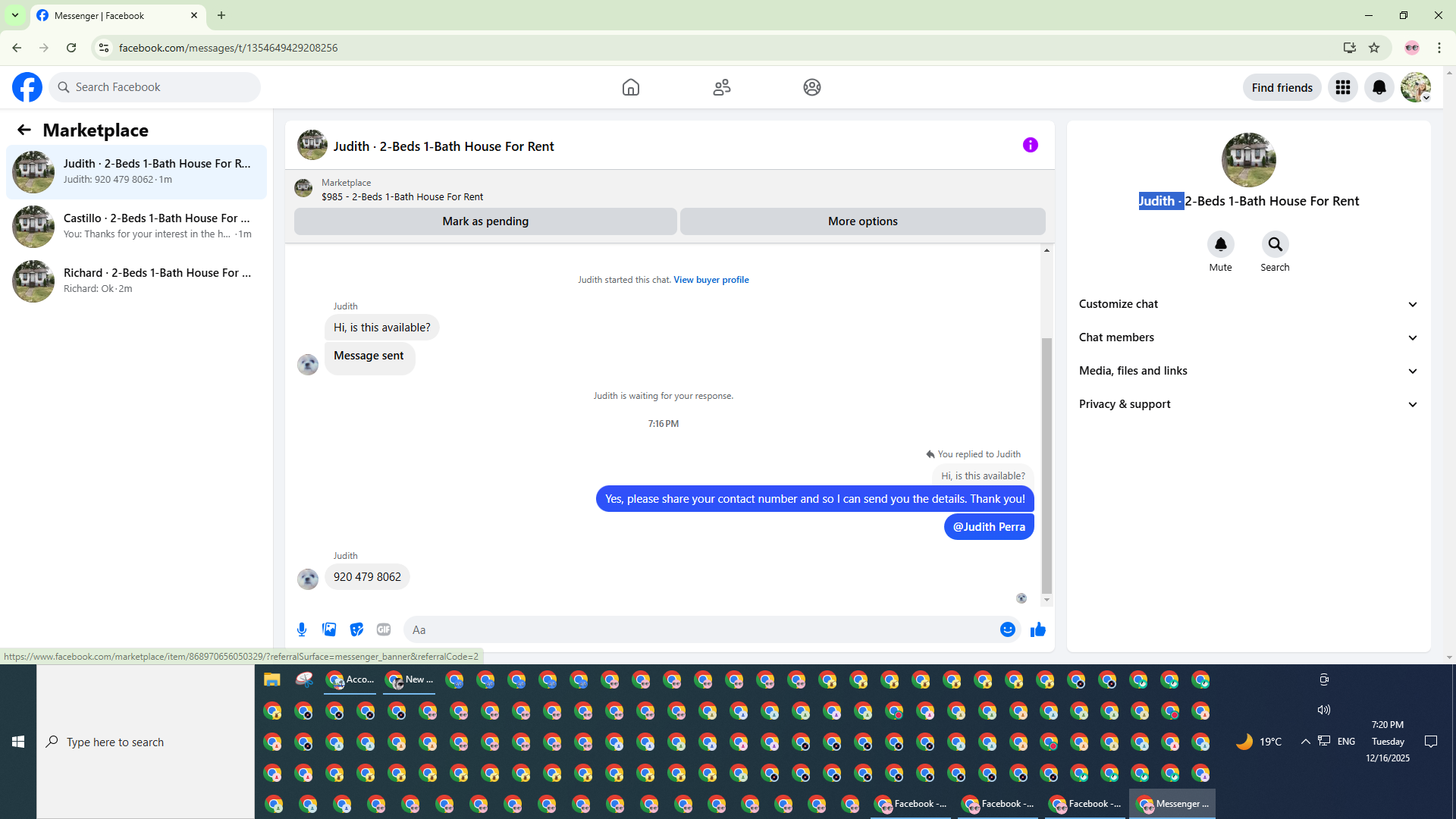Click the More options button
Image resolution: width=1456 pixels, height=819 pixels.
point(862,221)
